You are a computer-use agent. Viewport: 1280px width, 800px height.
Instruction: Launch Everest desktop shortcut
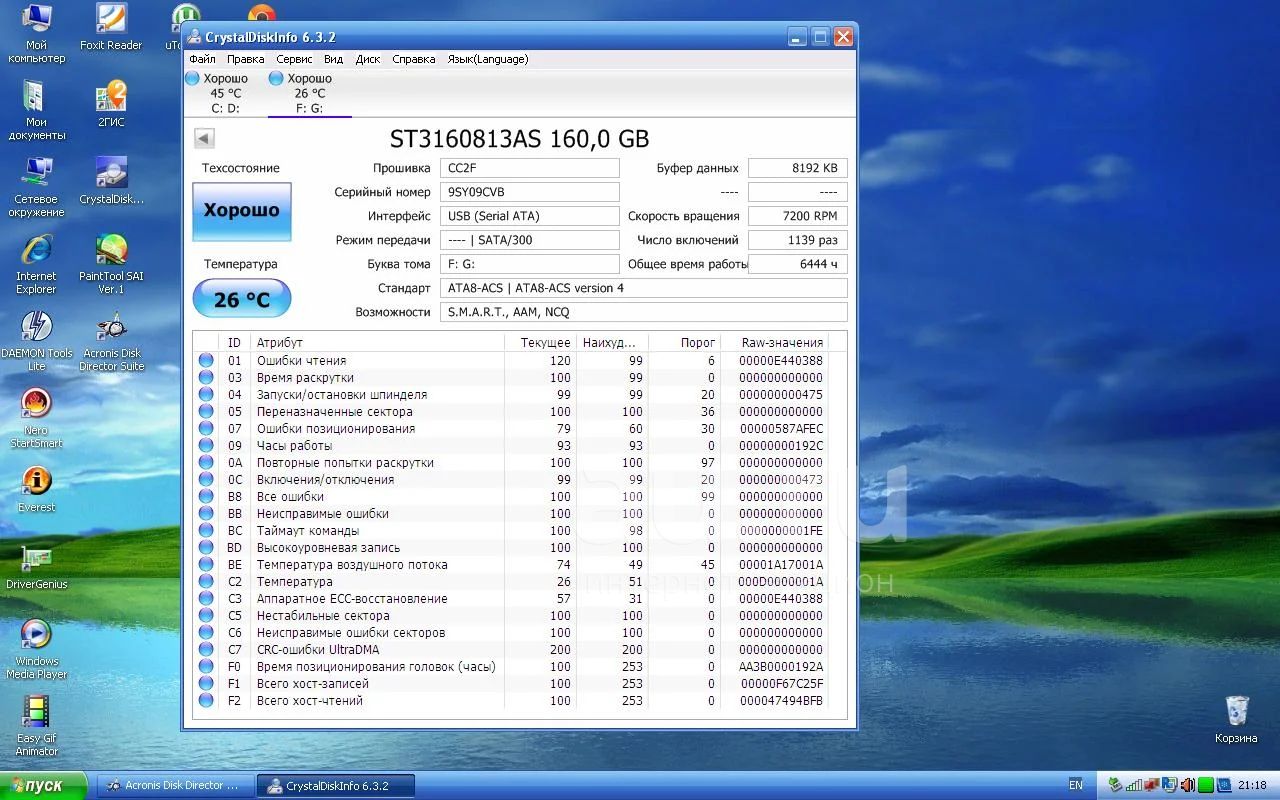tap(36, 490)
